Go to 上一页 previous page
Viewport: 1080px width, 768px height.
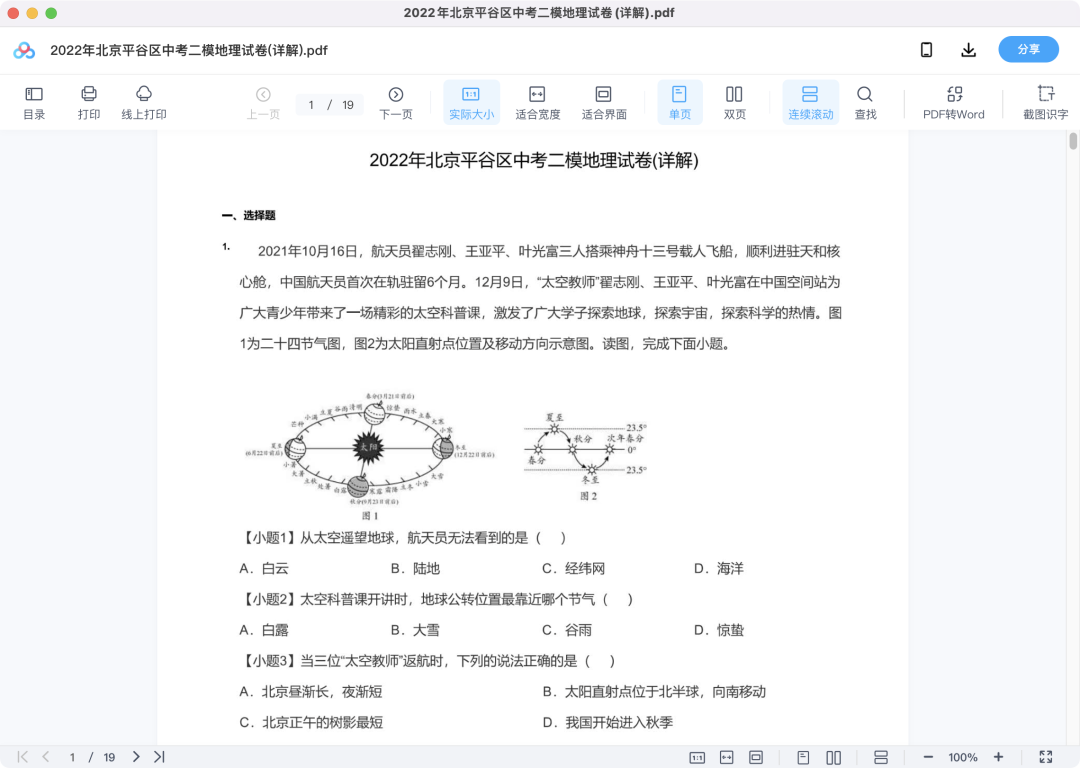click(x=263, y=103)
